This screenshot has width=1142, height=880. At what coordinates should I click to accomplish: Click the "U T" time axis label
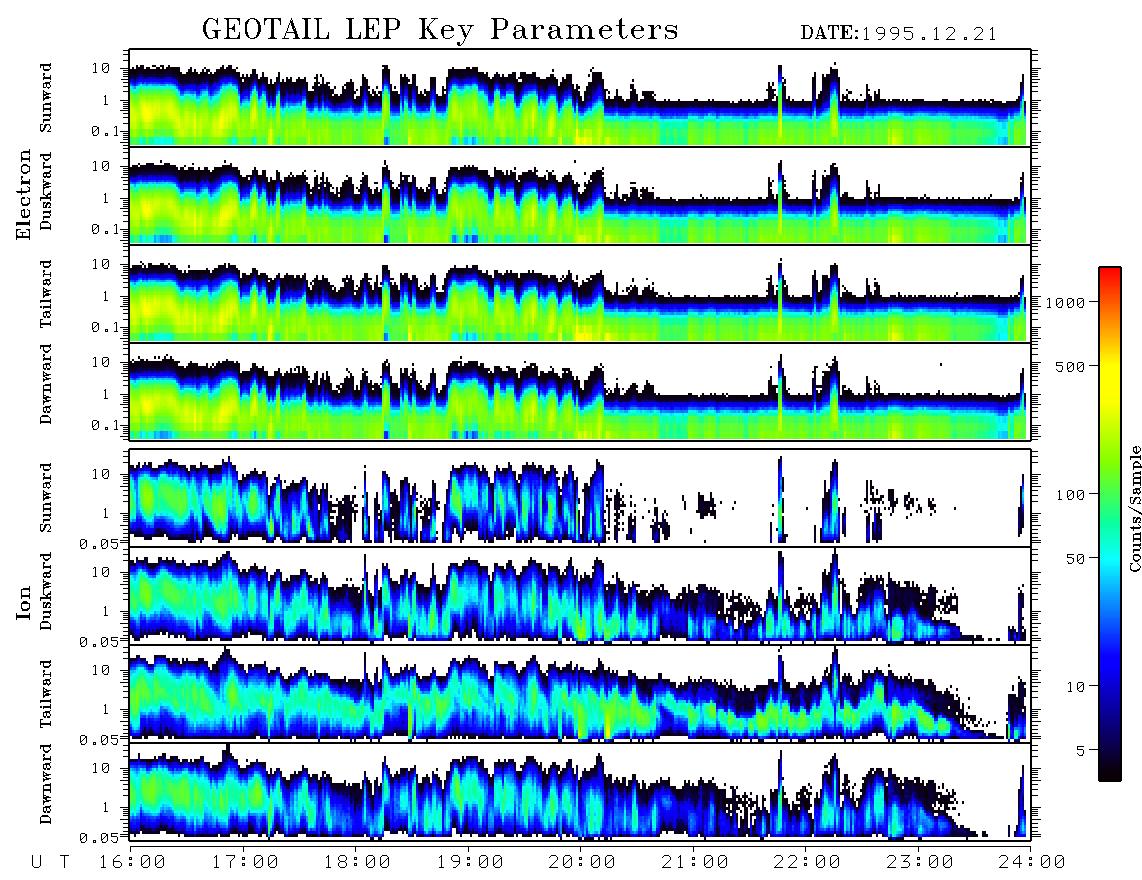pos(50,863)
